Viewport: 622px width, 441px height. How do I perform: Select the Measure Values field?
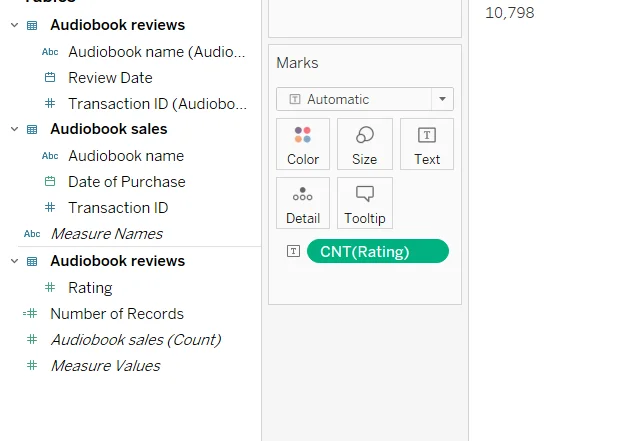click(x=105, y=366)
